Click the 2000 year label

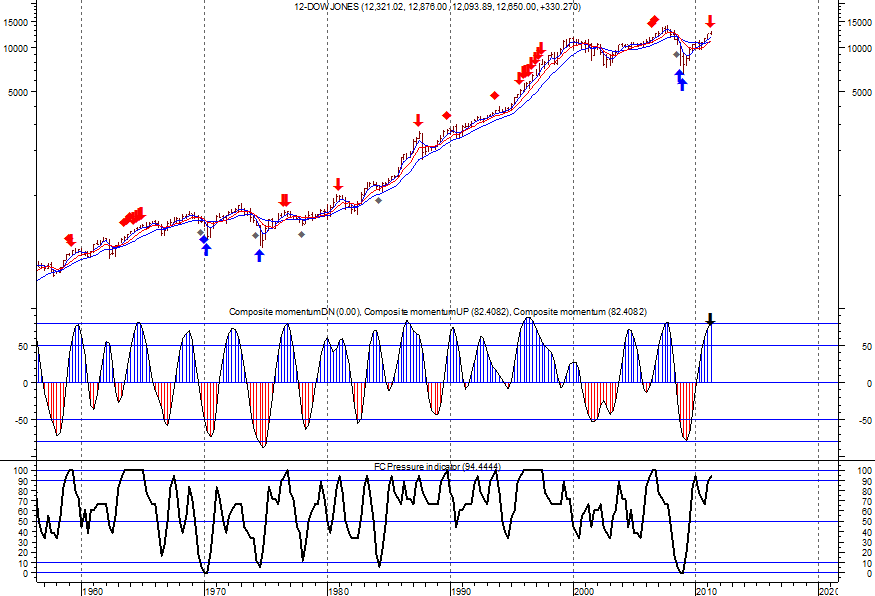click(x=584, y=591)
